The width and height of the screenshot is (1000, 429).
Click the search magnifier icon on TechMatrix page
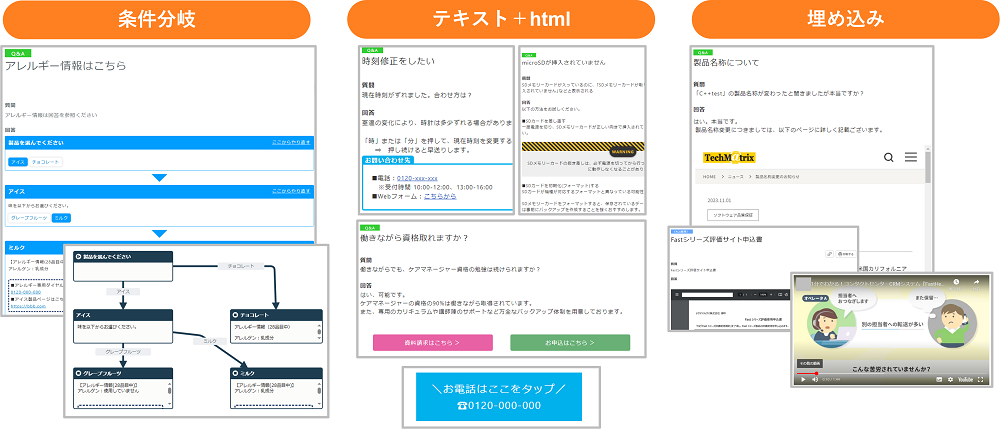point(888,158)
